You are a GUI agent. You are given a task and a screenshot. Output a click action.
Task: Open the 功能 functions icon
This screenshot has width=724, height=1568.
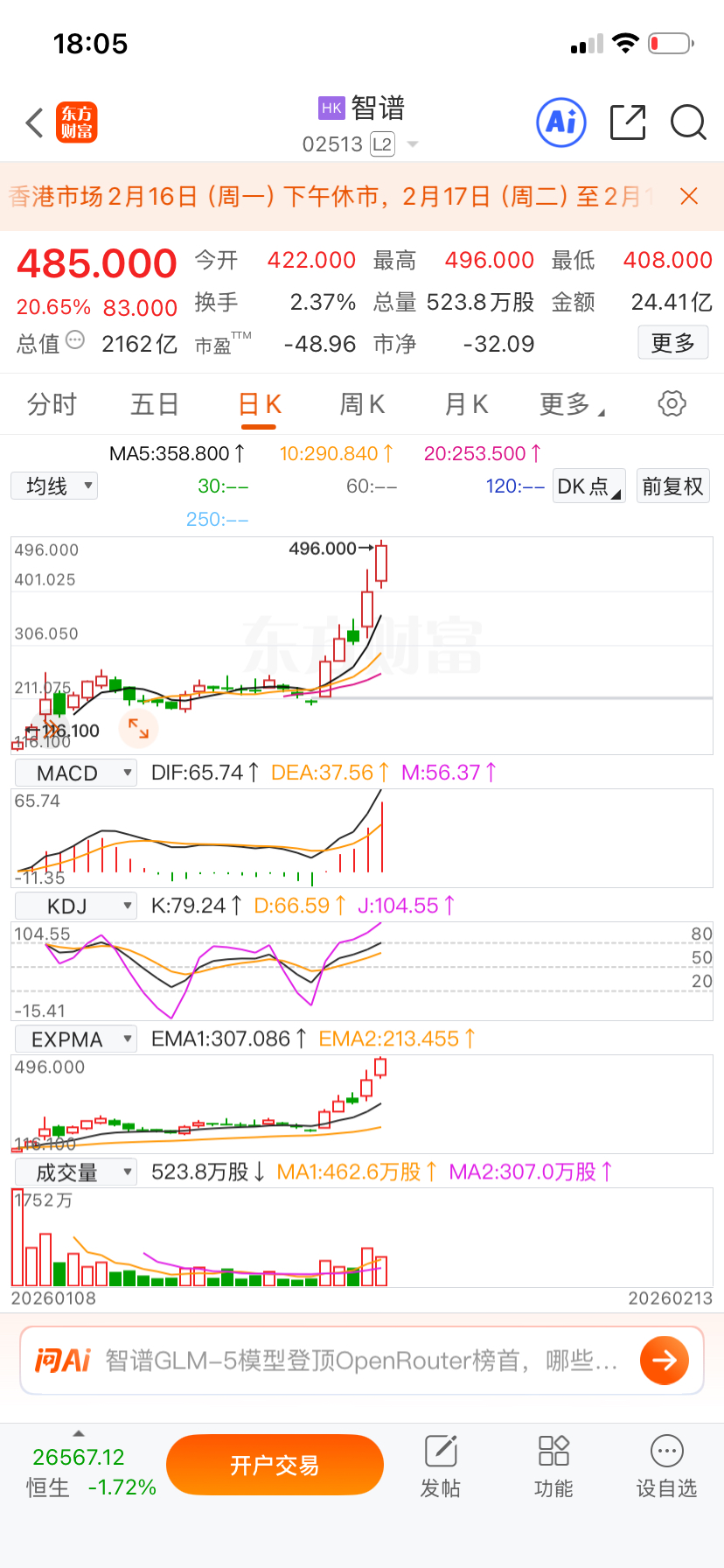click(553, 1466)
